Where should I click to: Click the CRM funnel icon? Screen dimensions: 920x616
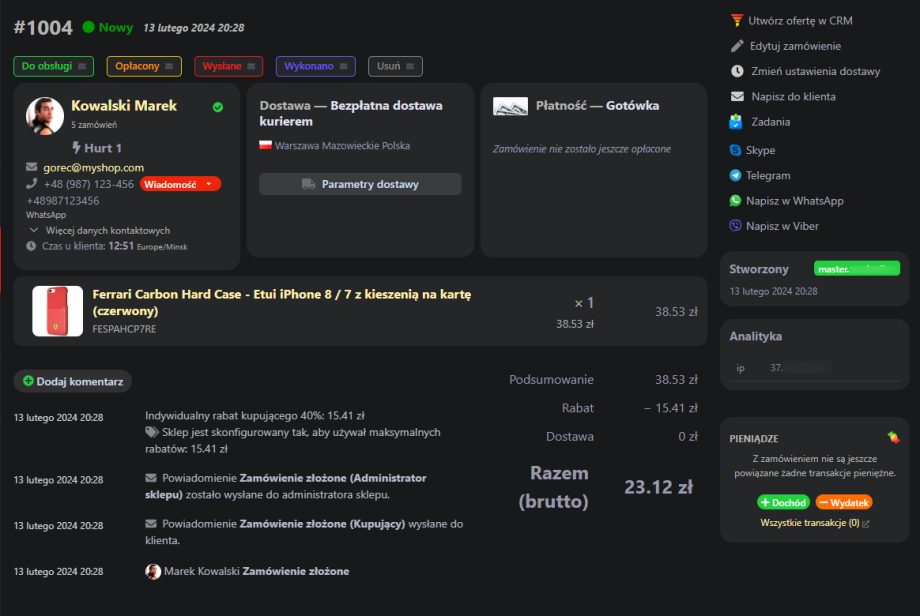click(737, 20)
